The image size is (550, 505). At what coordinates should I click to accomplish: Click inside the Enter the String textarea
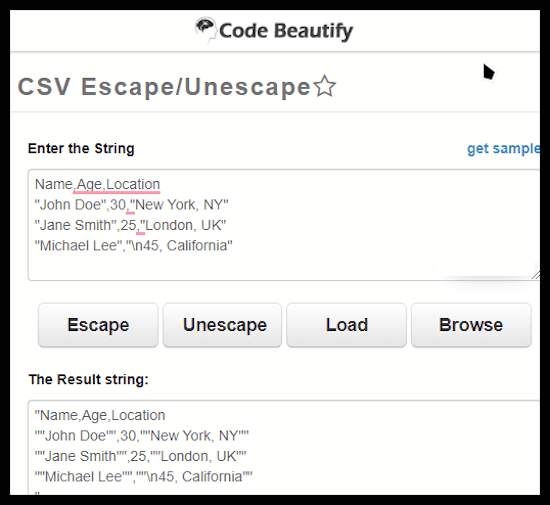coord(284,225)
